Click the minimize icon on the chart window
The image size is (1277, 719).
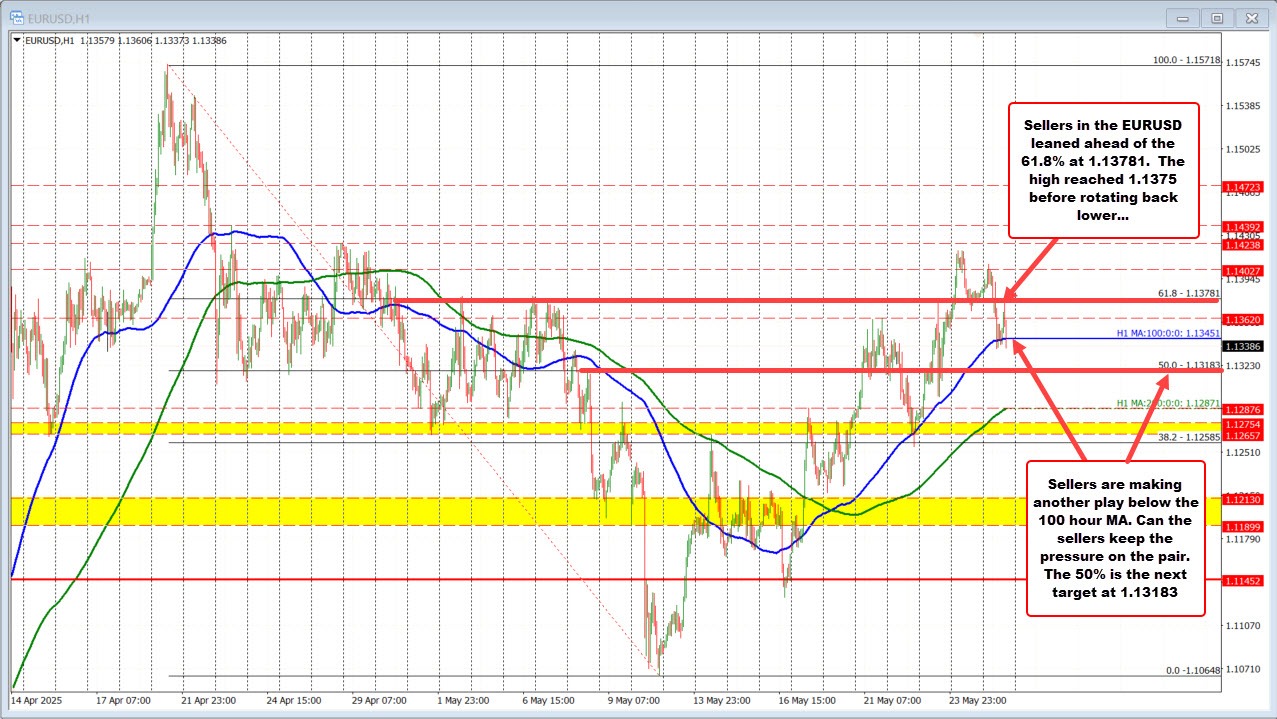tap(1181, 17)
